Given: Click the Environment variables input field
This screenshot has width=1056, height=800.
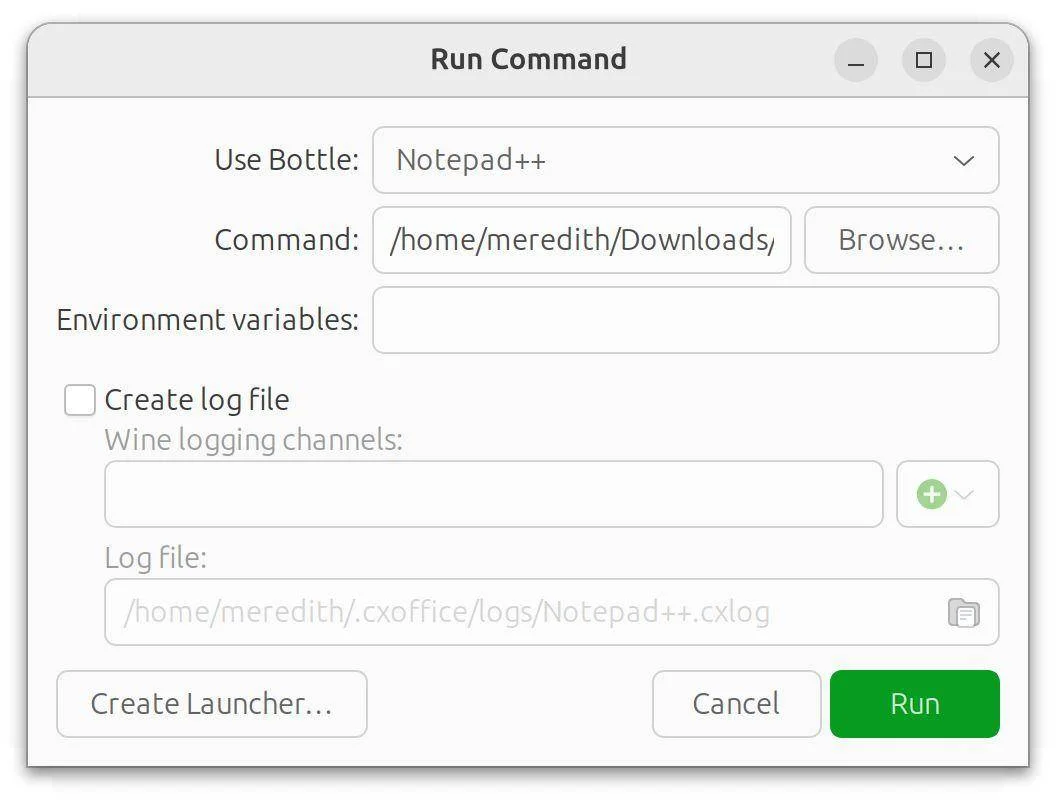Looking at the screenshot, I should pyautogui.click(x=685, y=320).
